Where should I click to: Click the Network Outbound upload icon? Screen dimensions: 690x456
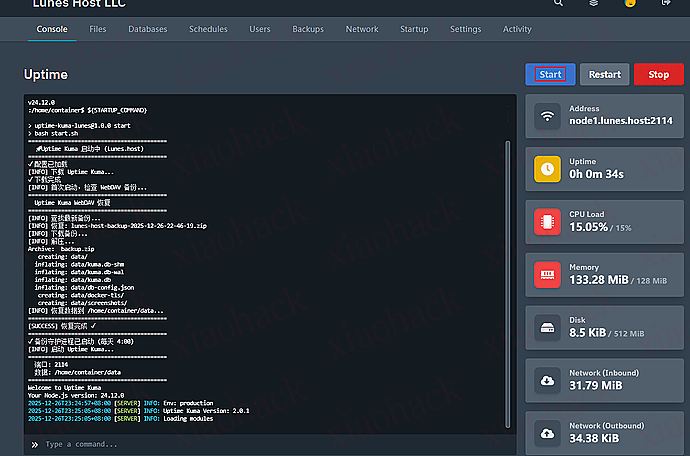pos(547,432)
